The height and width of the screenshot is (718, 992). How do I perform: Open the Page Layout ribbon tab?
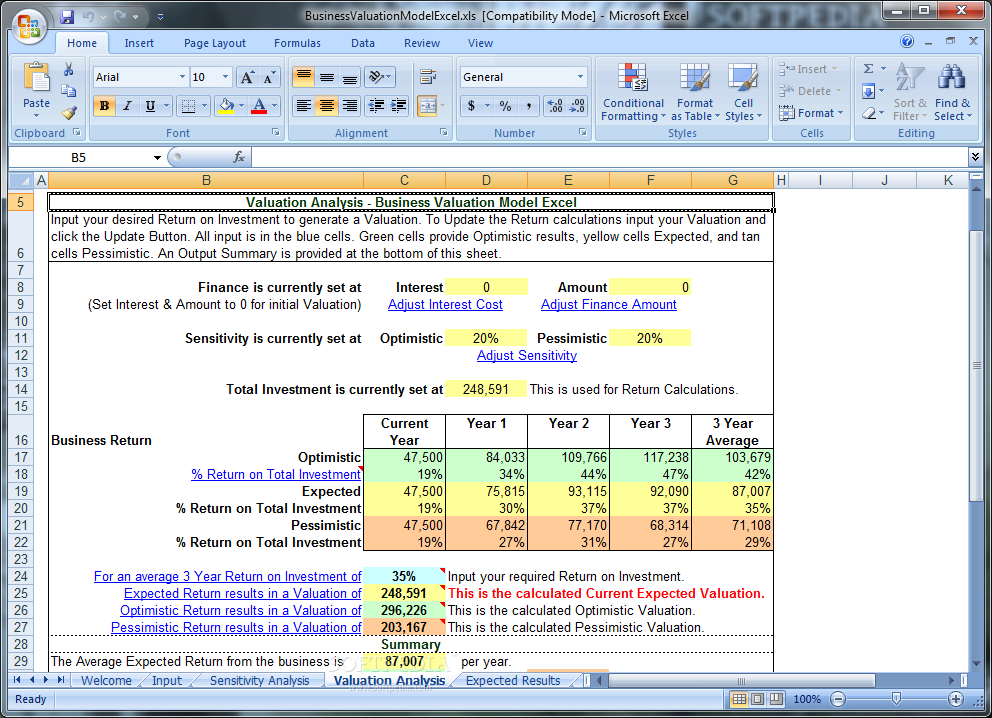pos(214,43)
